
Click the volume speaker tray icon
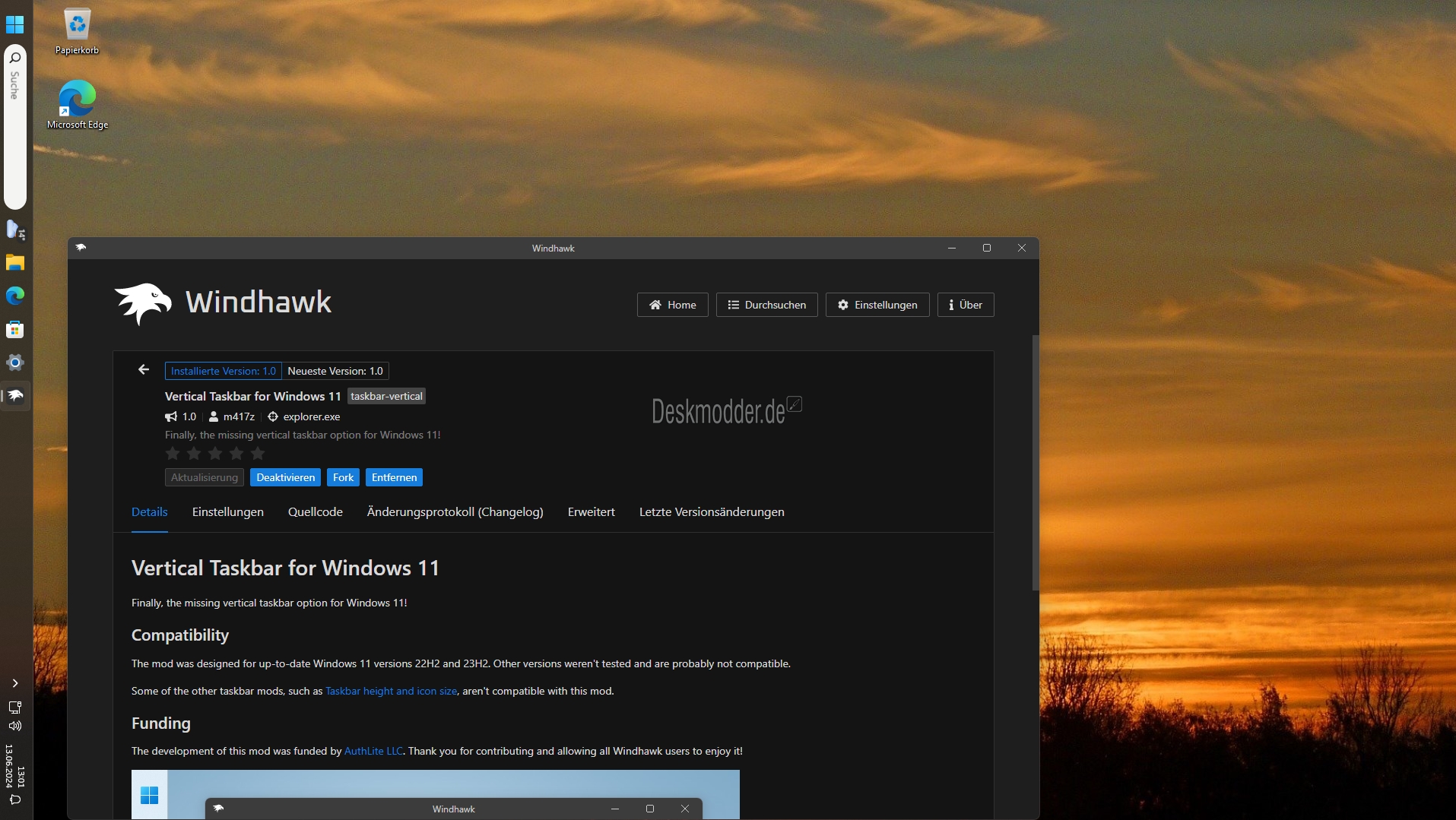(15, 726)
